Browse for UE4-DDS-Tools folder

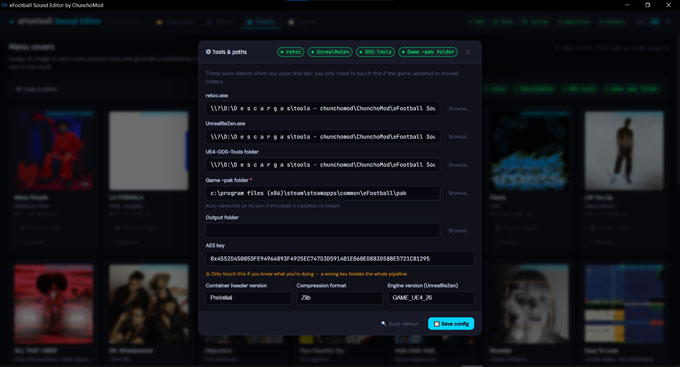click(x=458, y=165)
